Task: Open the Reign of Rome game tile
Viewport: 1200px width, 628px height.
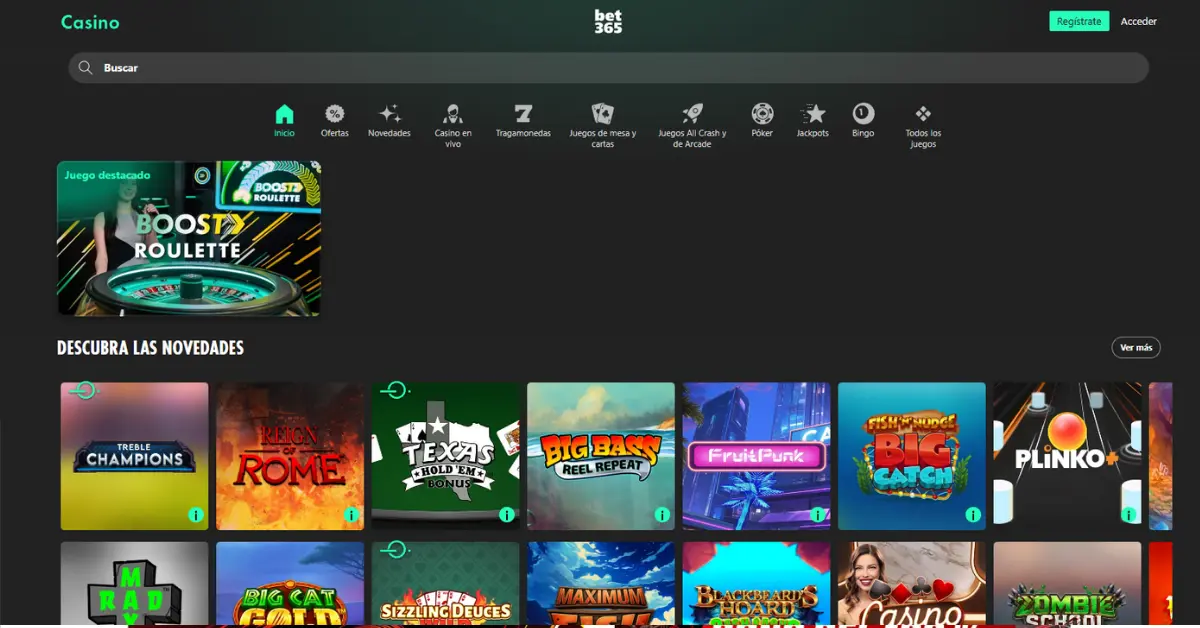Action: [x=290, y=456]
